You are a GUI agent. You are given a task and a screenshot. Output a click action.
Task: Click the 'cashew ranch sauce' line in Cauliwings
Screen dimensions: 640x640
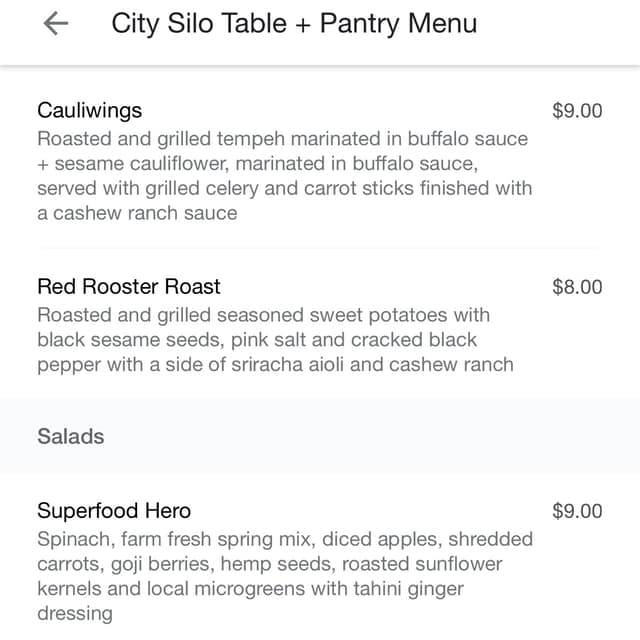[137, 213]
